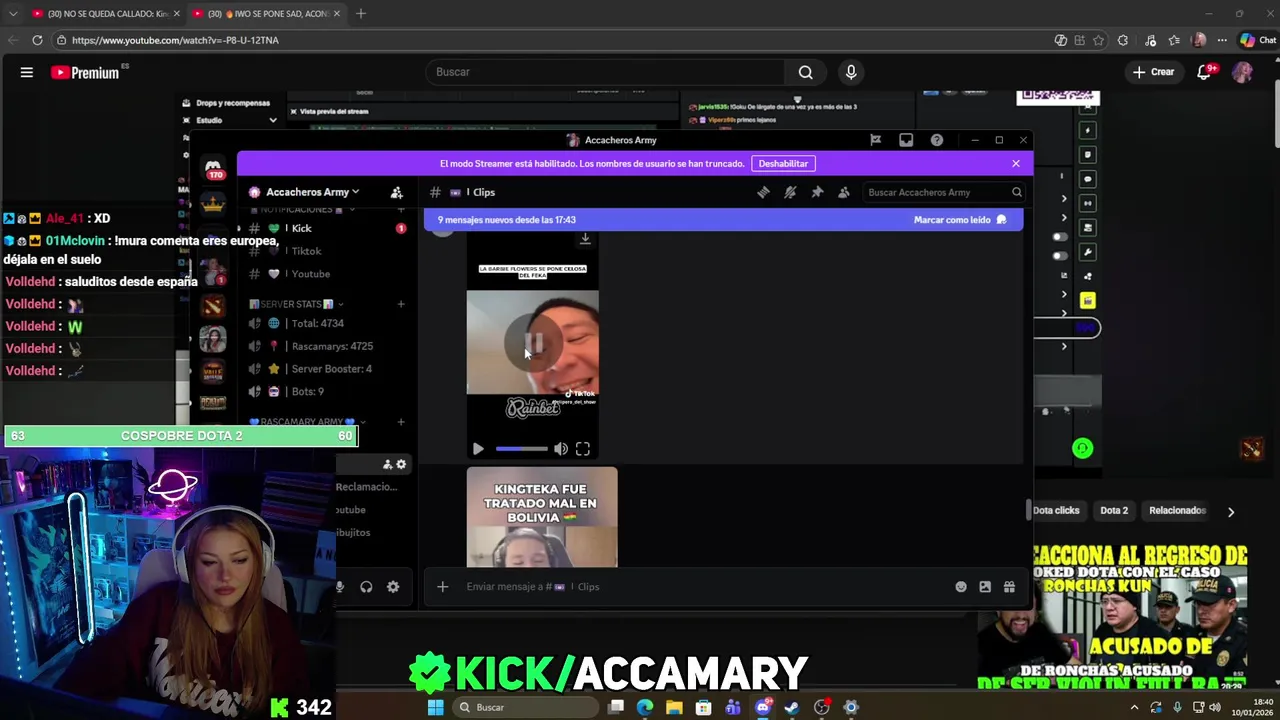Toggle member list icon
The image size is (1280, 720).
coord(844,192)
